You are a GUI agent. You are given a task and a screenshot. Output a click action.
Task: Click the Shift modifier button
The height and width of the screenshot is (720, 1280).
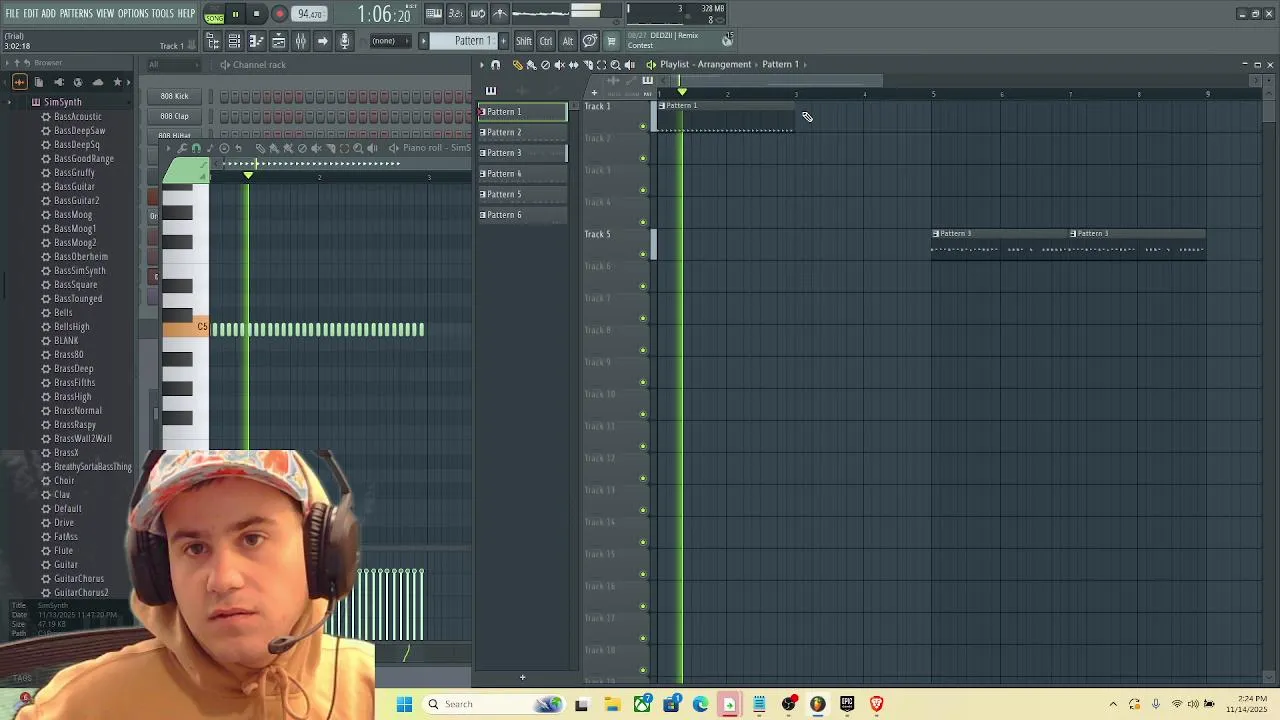[x=524, y=41]
